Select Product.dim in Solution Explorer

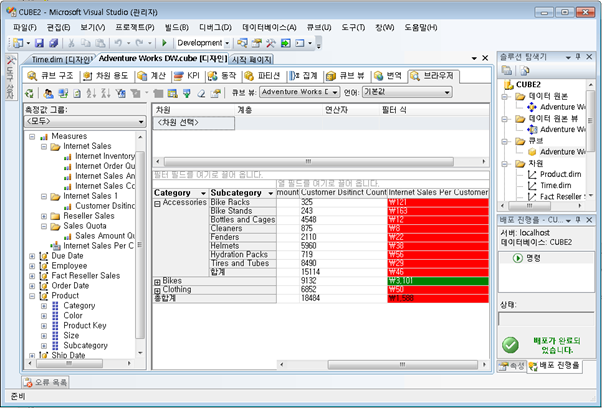pyautogui.click(x=560, y=174)
